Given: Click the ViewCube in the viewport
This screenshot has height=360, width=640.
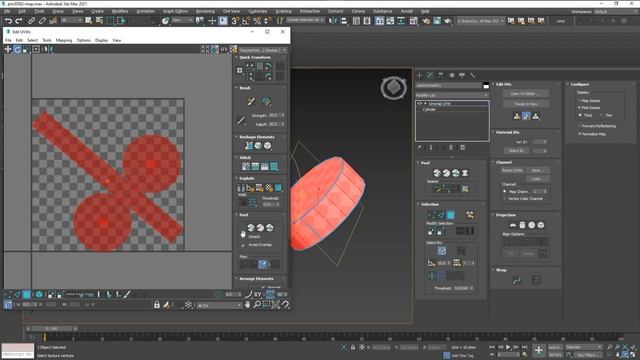Looking at the screenshot, I should (x=393, y=87).
